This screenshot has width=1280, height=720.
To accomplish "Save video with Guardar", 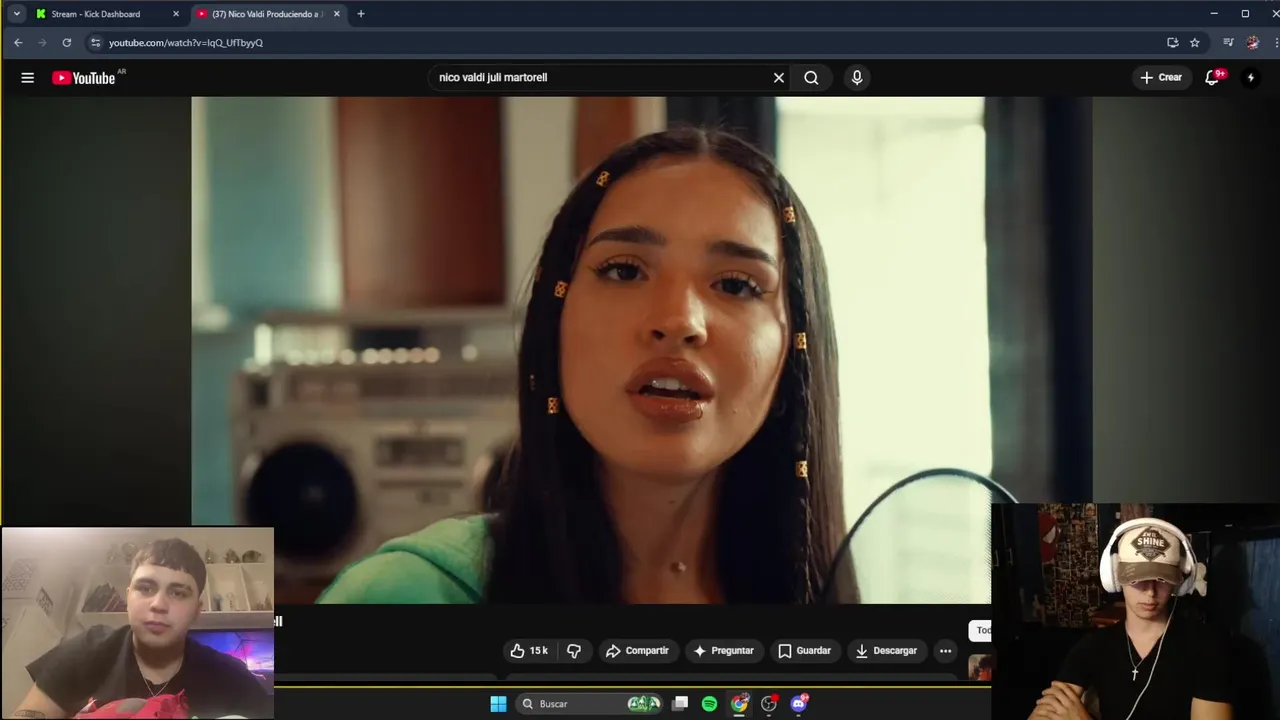I will click(x=805, y=650).
